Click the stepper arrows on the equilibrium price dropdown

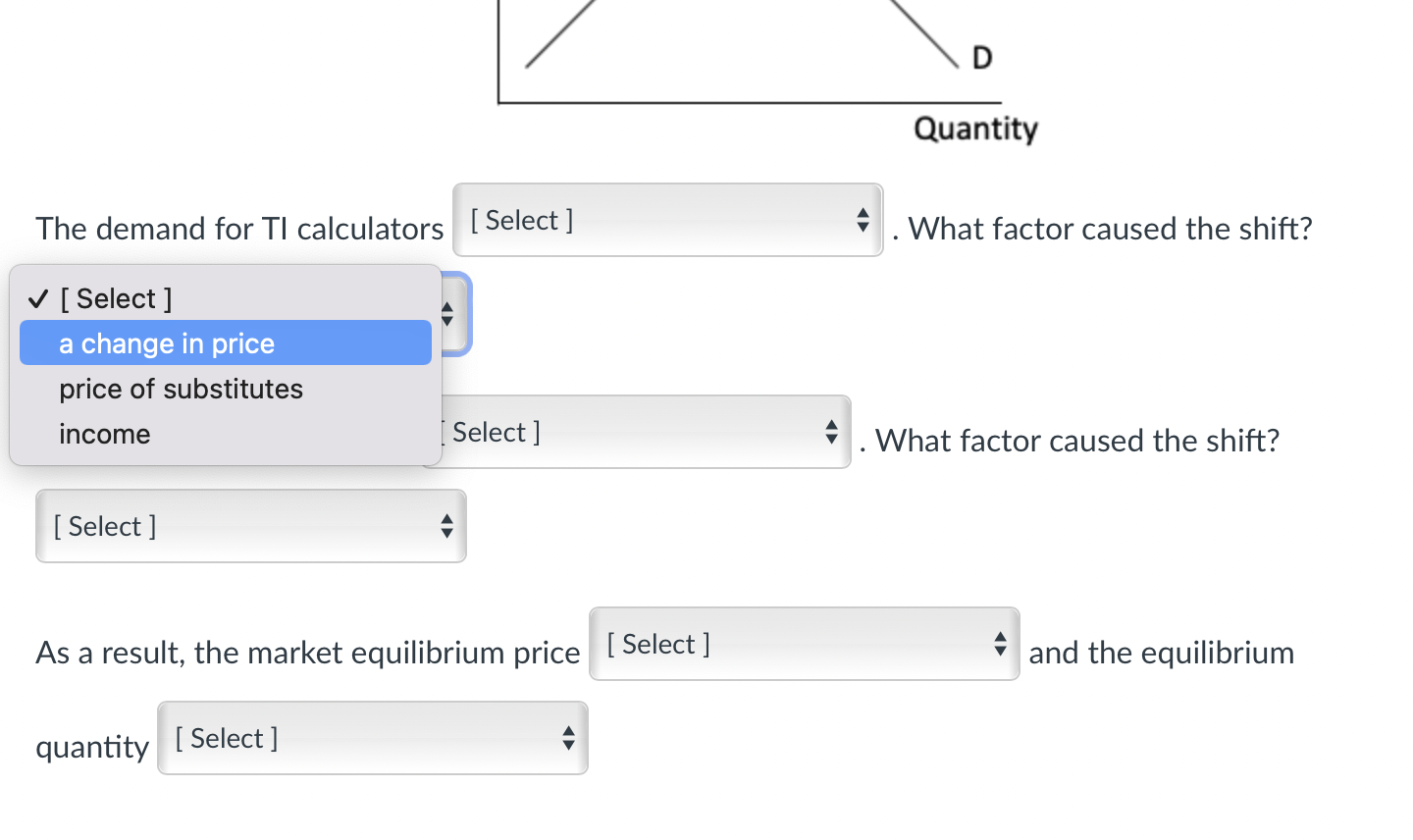click(1000, 644)
